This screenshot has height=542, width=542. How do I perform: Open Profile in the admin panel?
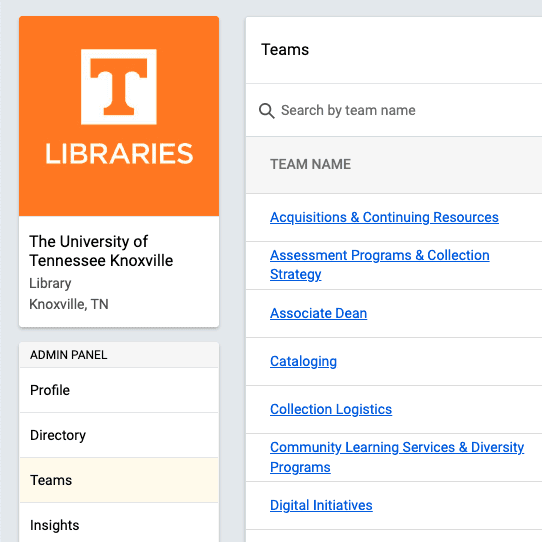point(119,390)
